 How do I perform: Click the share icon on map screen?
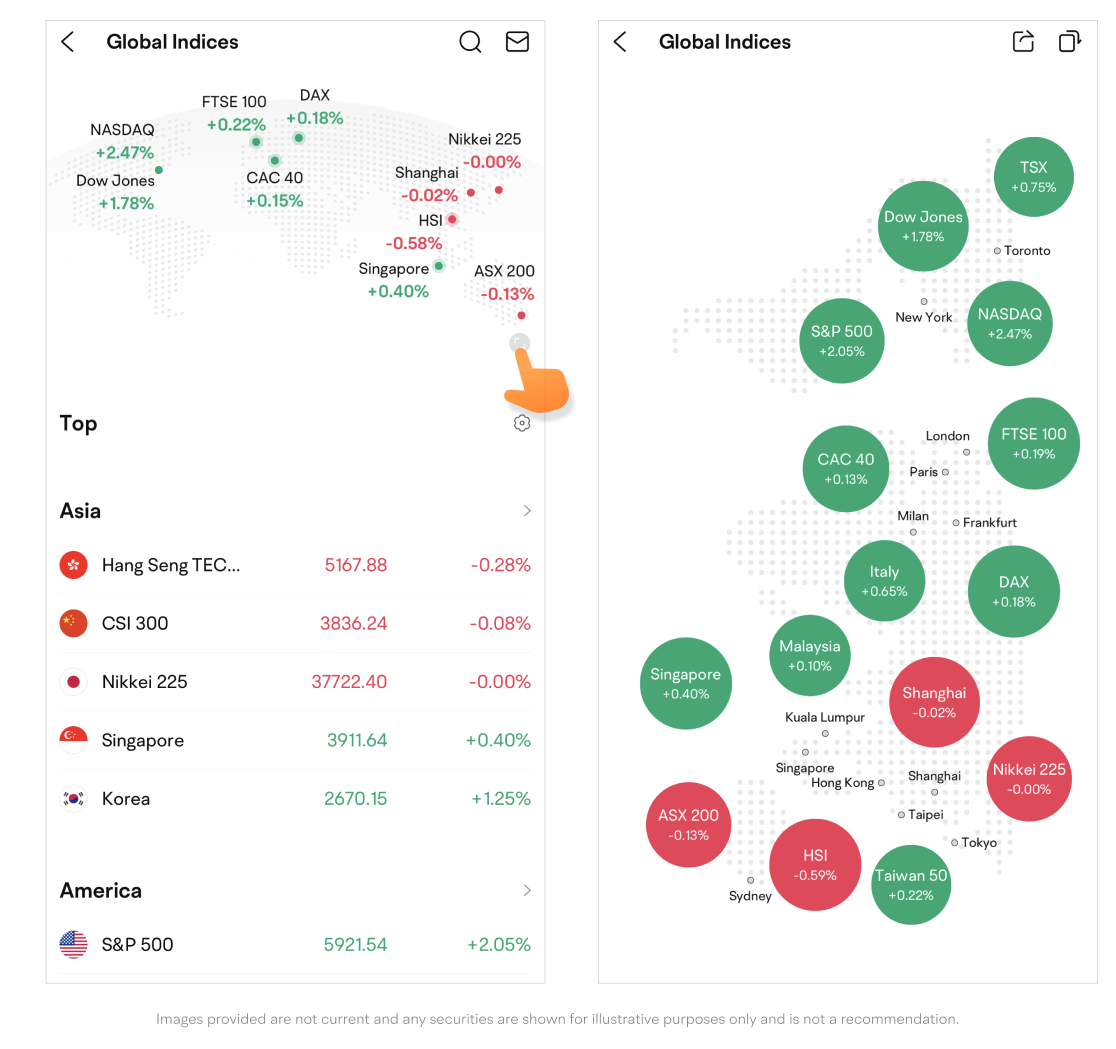[x=1023, y=42]
